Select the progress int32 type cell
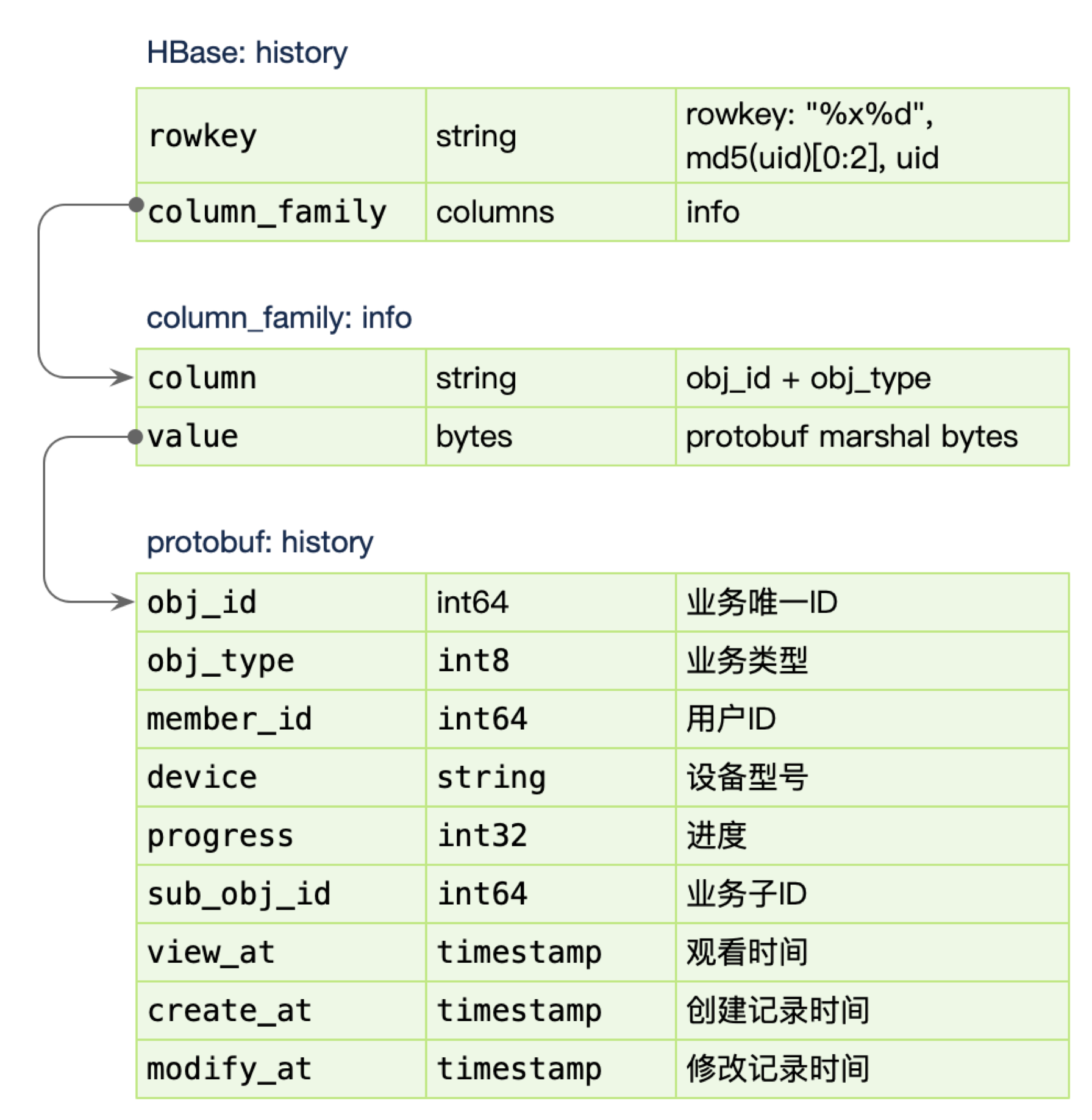Image resolution: width=1092 pixels, height=1120 pixels. click(x=551, y=836)
